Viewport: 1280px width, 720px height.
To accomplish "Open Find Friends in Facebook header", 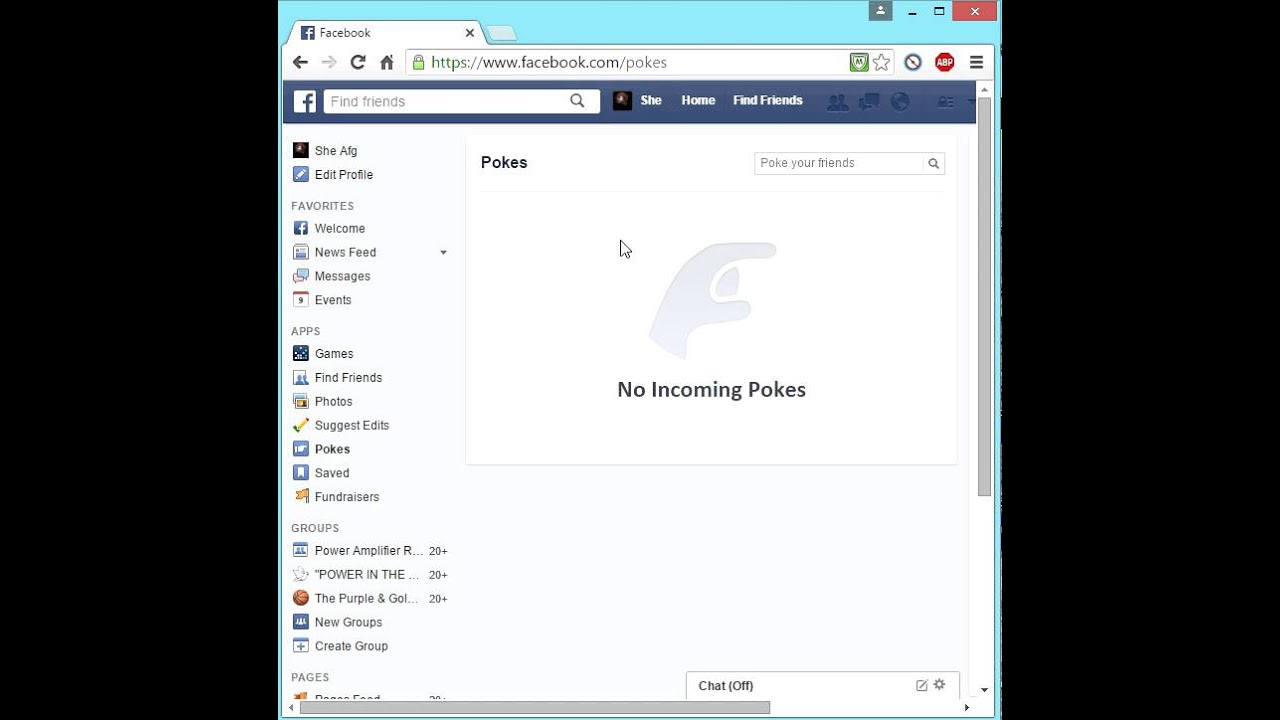I will [x=768, y=100].
